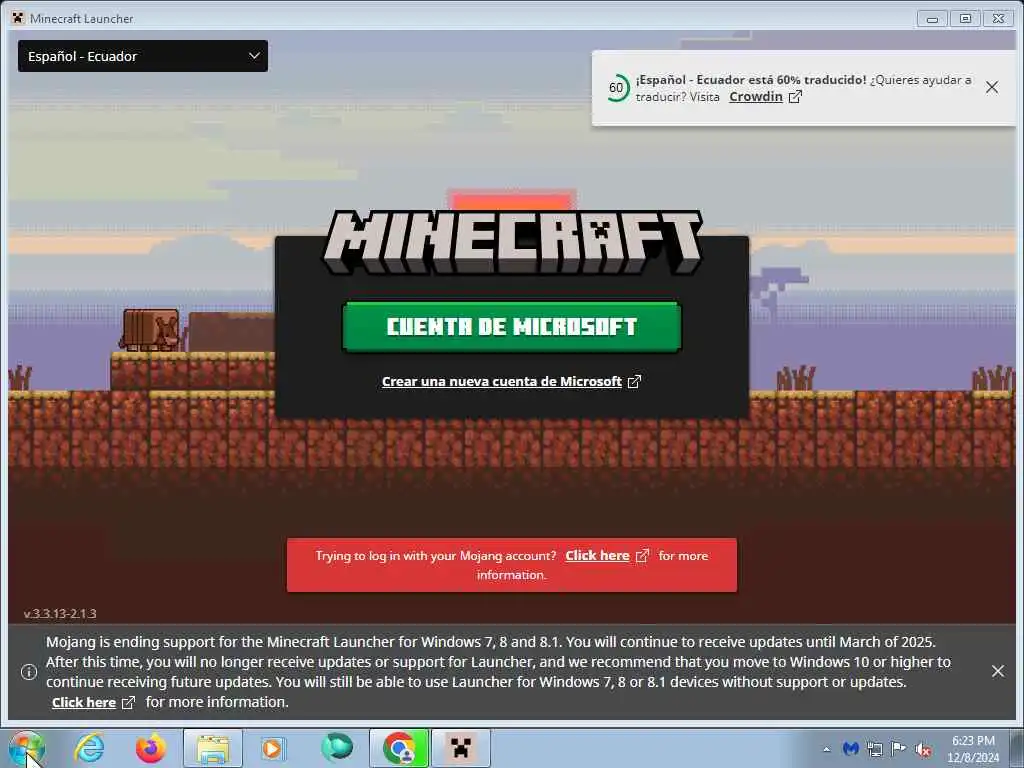Close the Windows 7 support notice banner
This screenshot has height=768, width=1024.
[998, 671]
